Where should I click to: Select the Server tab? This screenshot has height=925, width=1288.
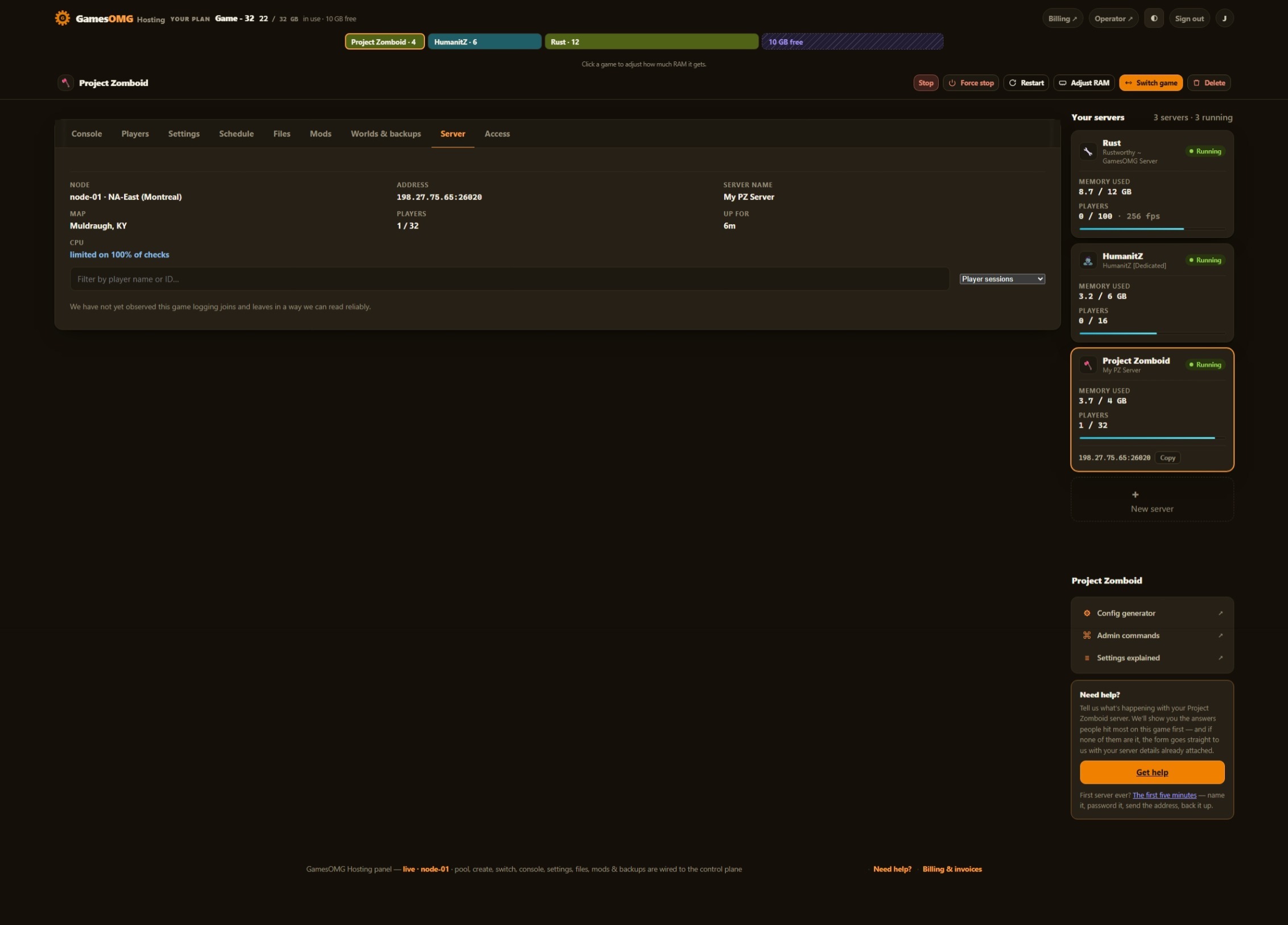tap(453, 134)
